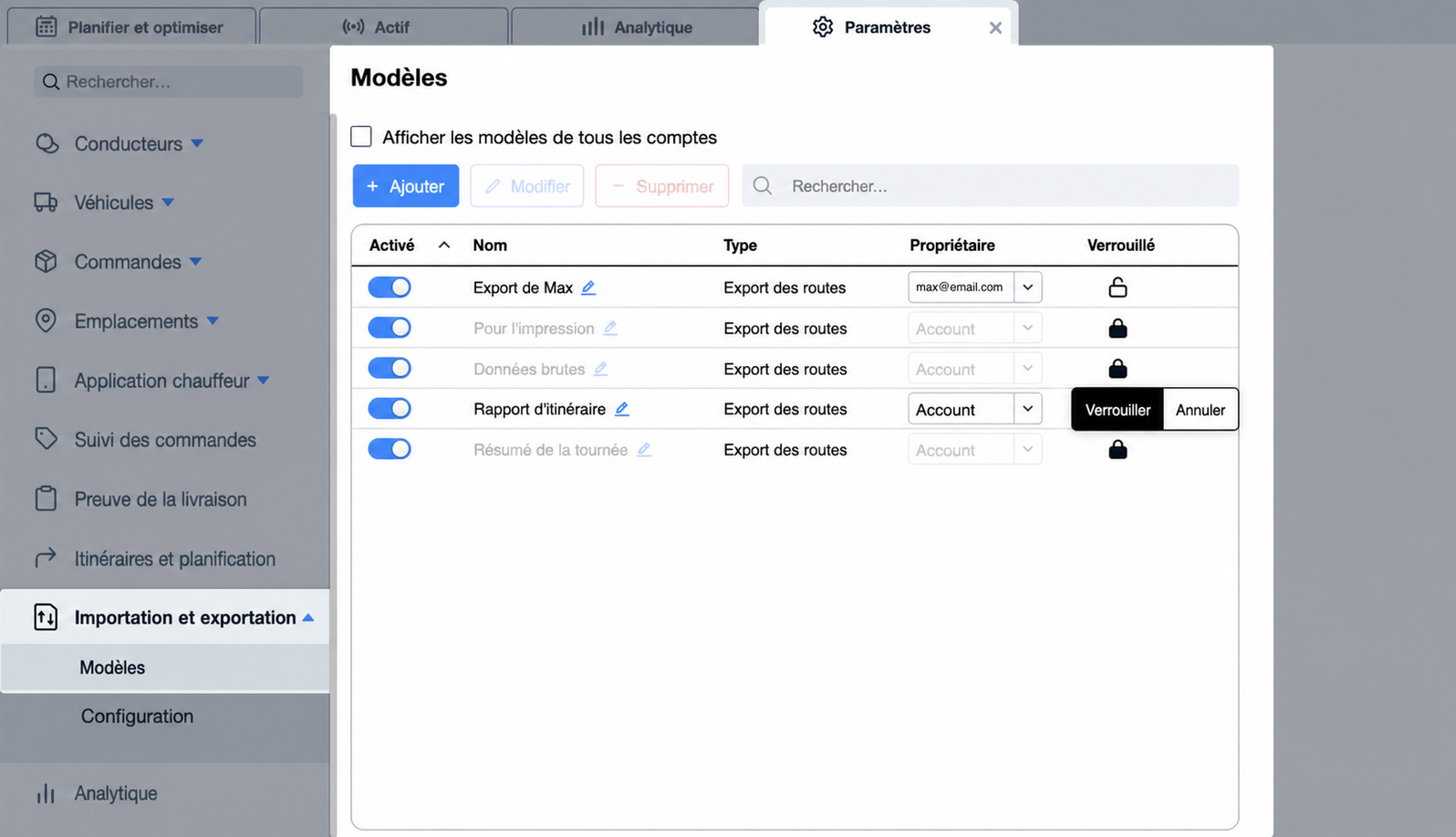Disable the Export de Max toggle
Viewport: 1456px width, 837px height.
tap(390, 288)
